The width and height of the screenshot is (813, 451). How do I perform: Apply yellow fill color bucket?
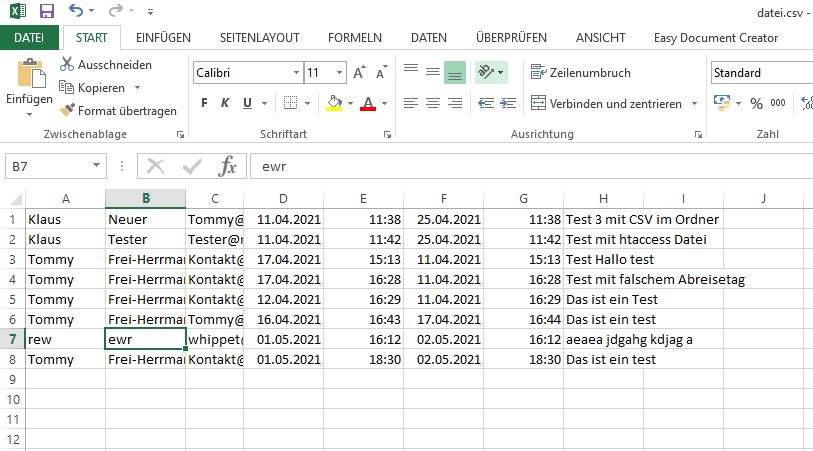[334, 103]
